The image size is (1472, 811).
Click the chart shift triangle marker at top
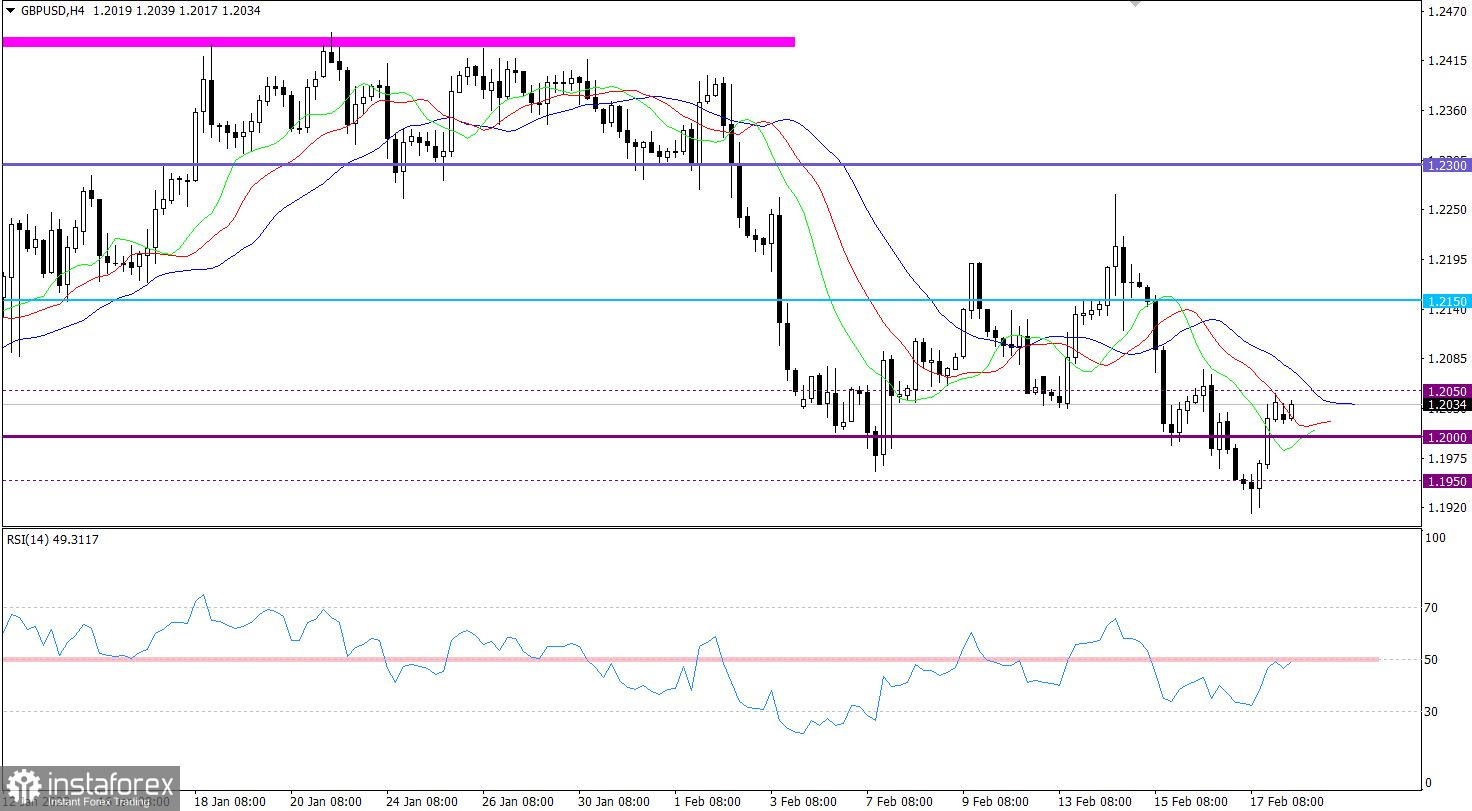1135,4
